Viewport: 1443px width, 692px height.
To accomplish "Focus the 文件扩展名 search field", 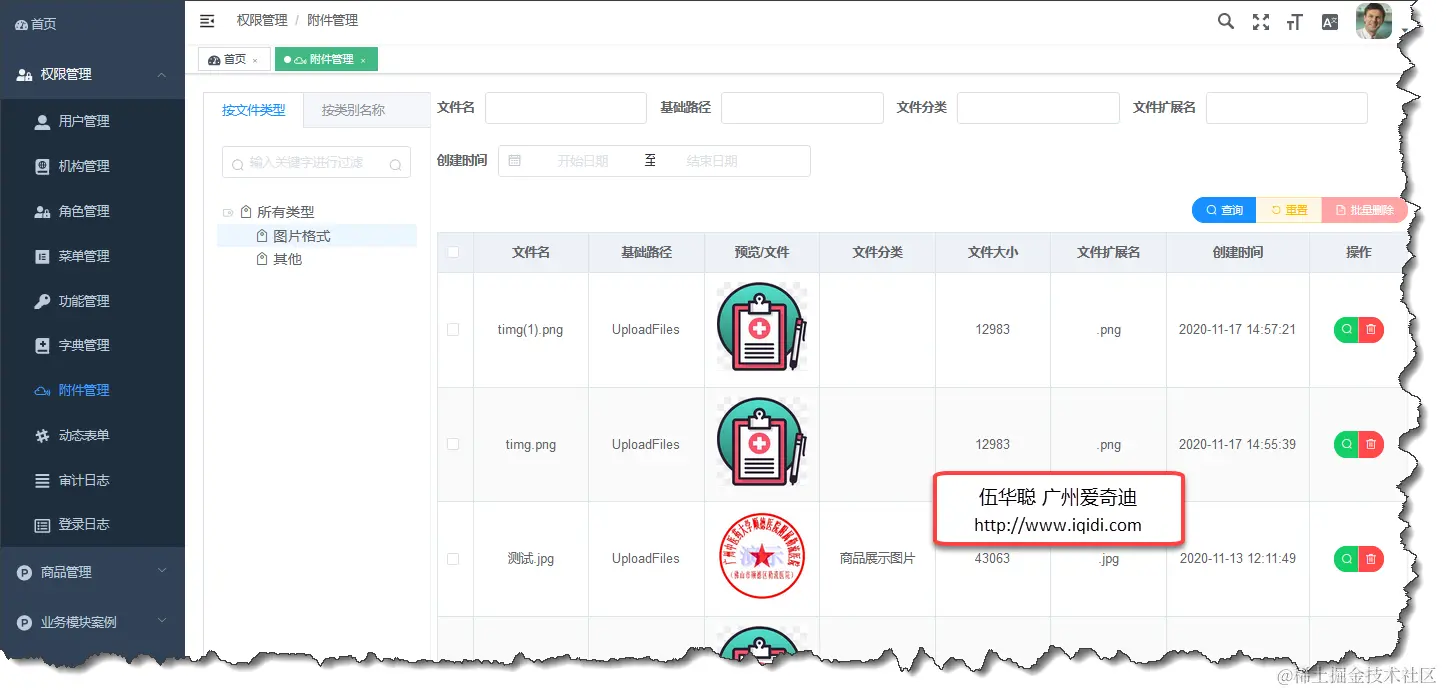I will [x=1286, y=108].
